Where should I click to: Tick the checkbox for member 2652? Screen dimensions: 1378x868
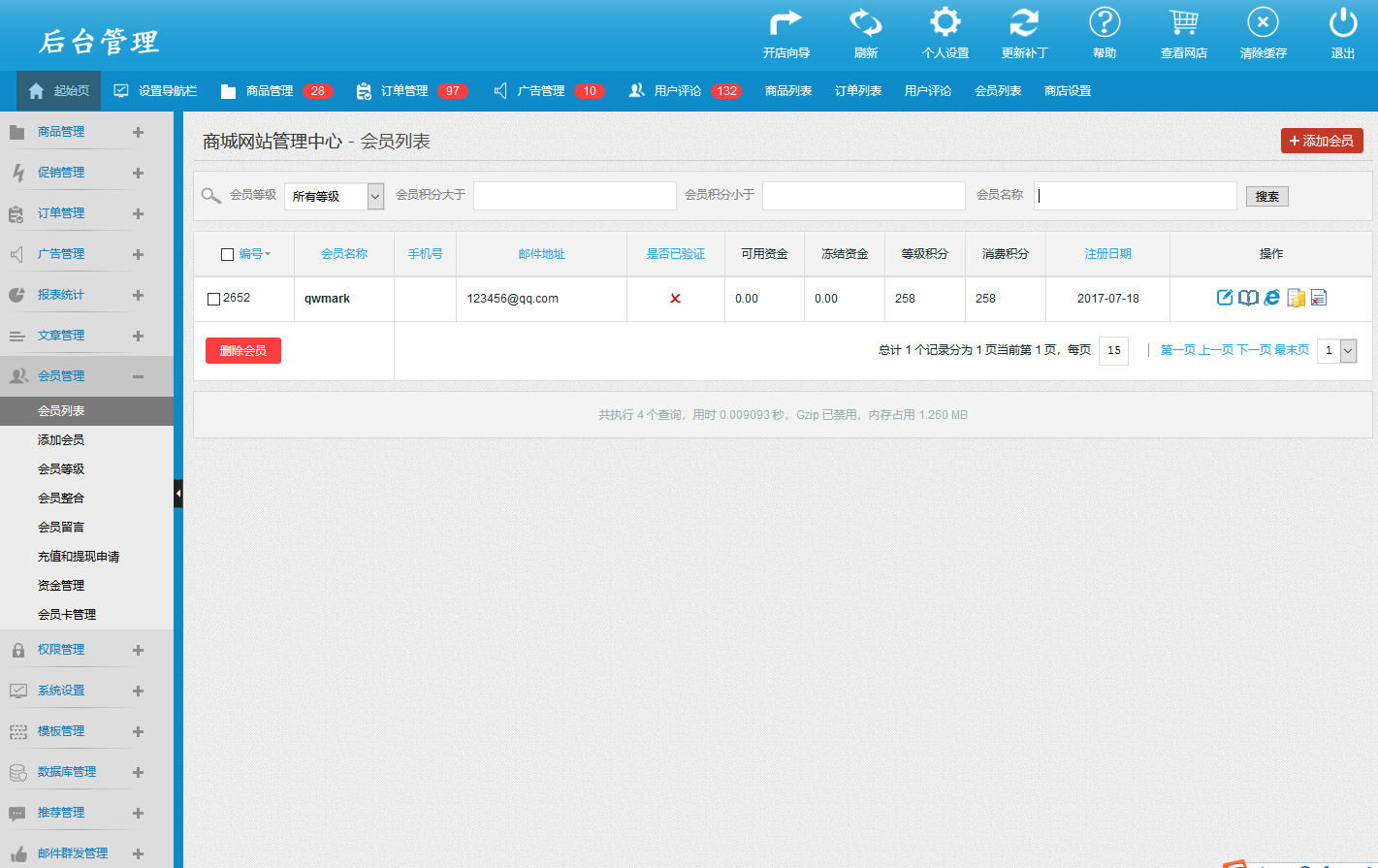click(213, 299)
